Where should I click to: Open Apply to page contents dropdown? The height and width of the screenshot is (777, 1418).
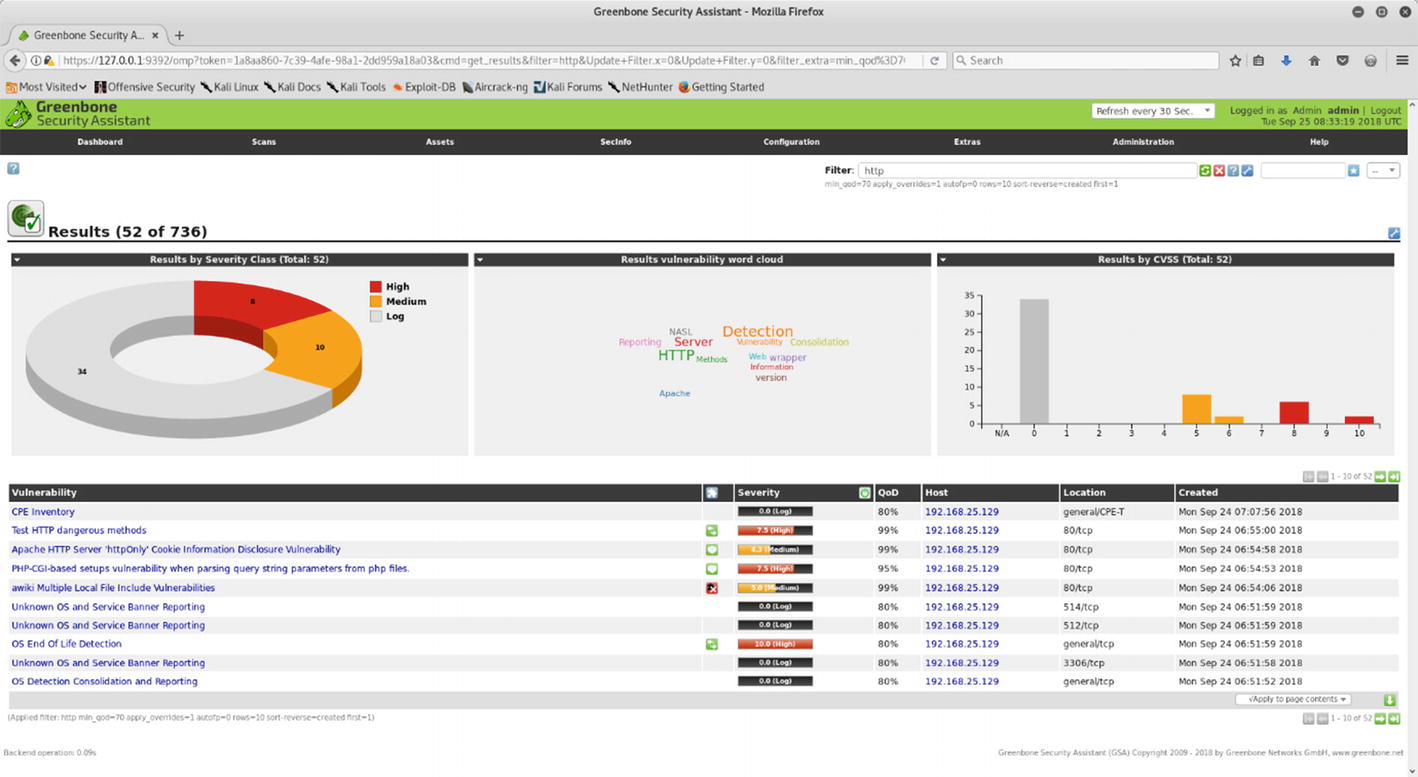click(1293, 700)
